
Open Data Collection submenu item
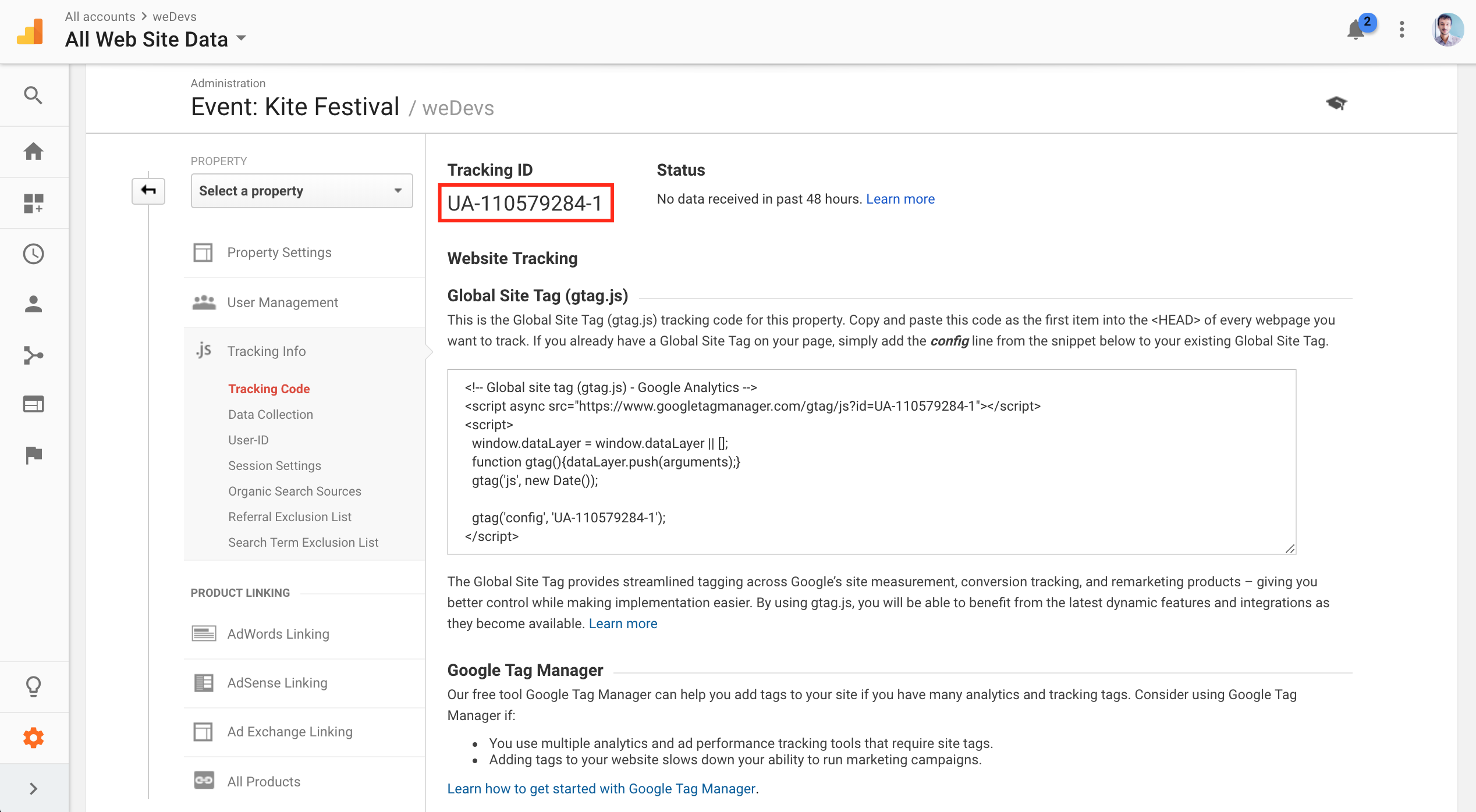point(271,414)
